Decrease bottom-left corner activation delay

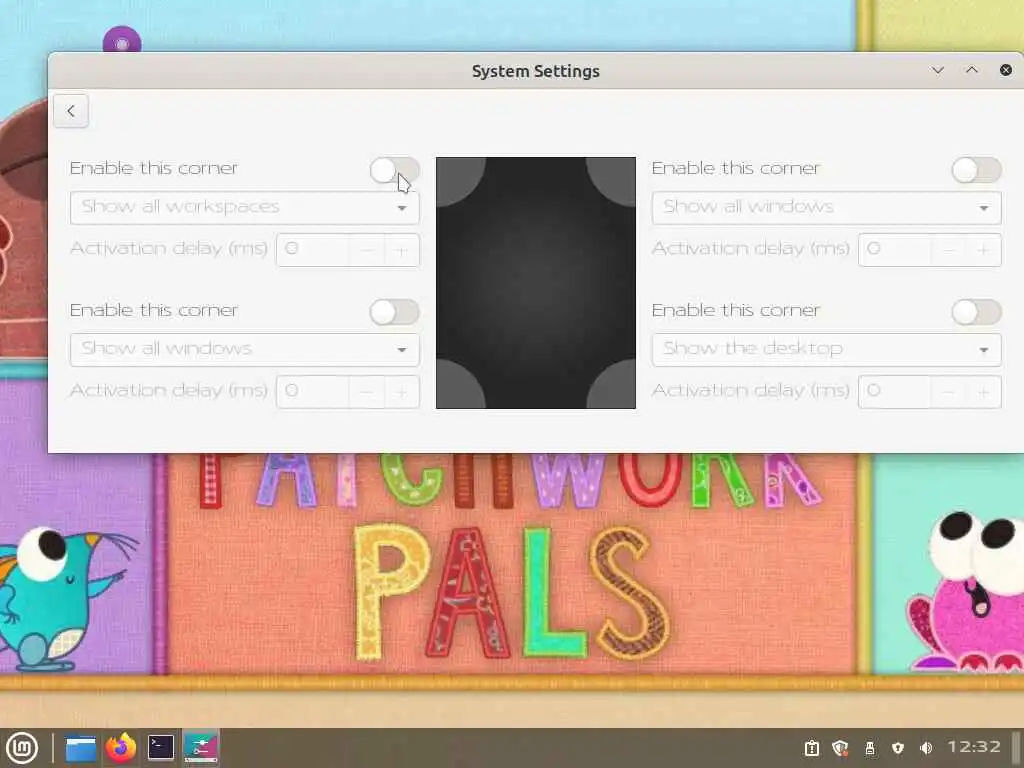coord(367,392)
